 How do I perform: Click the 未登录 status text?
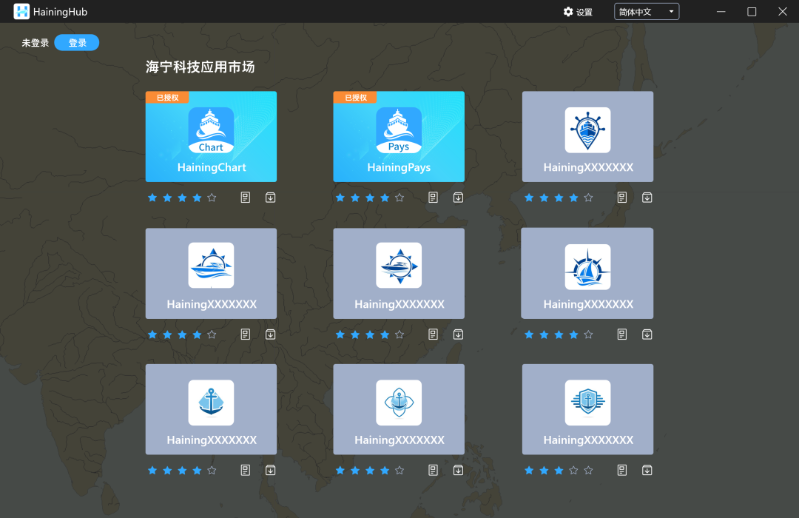coord(35,43)
